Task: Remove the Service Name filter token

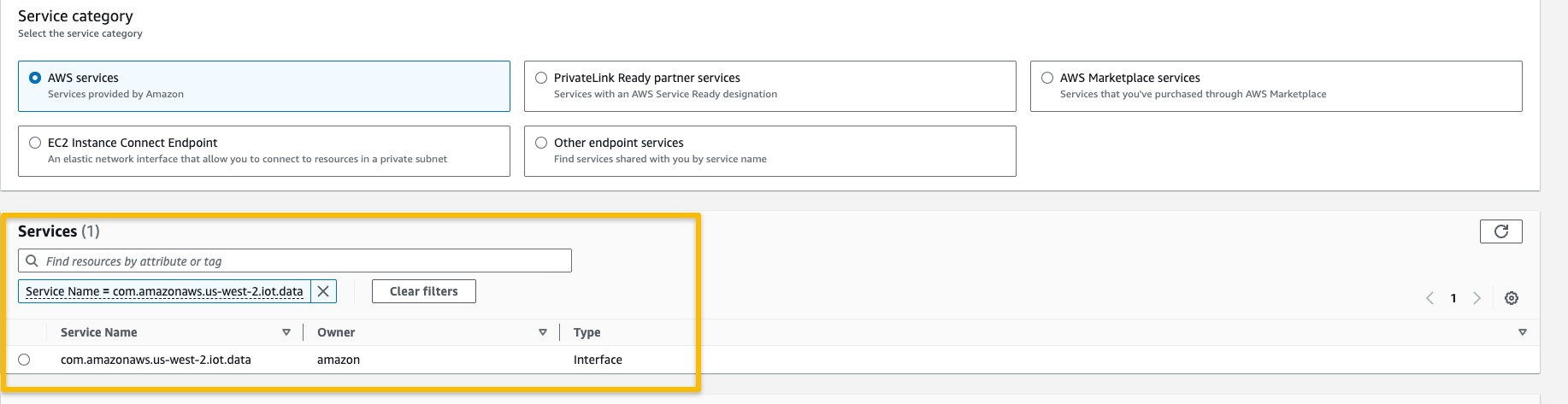Action: 323,291
